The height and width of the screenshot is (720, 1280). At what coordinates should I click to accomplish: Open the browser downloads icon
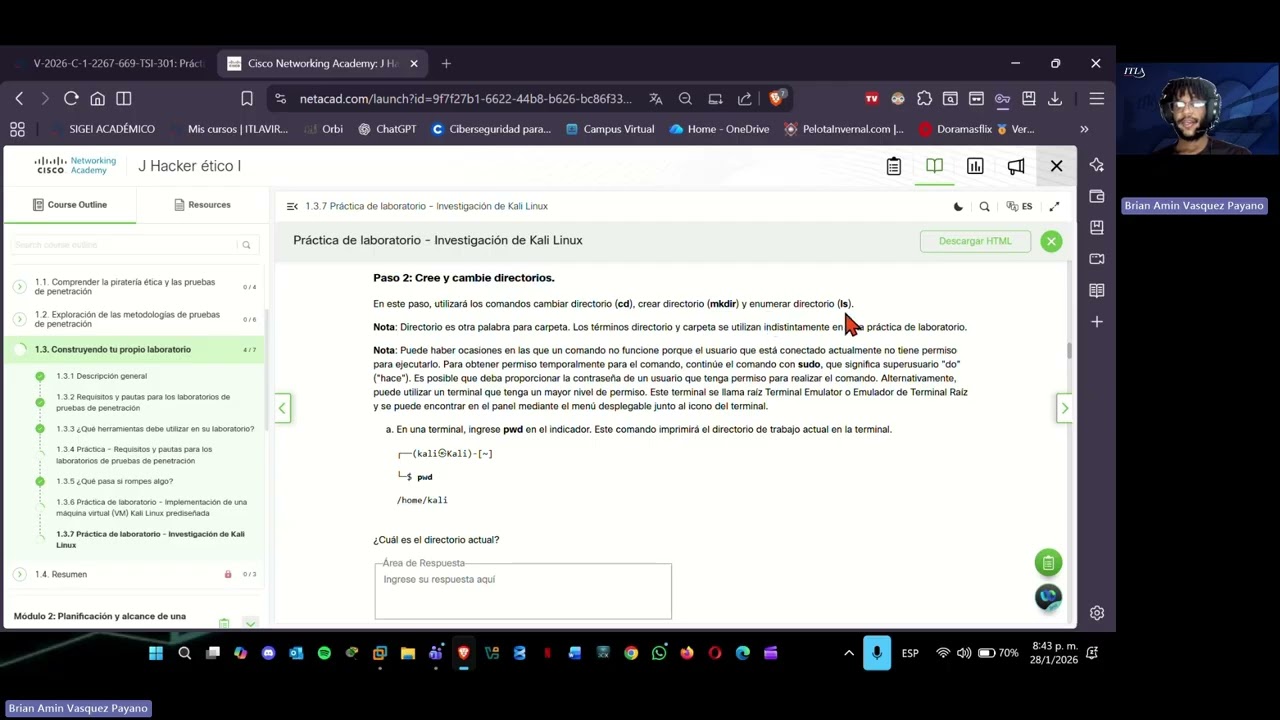pyautogui.click(x=1054, y=99)
